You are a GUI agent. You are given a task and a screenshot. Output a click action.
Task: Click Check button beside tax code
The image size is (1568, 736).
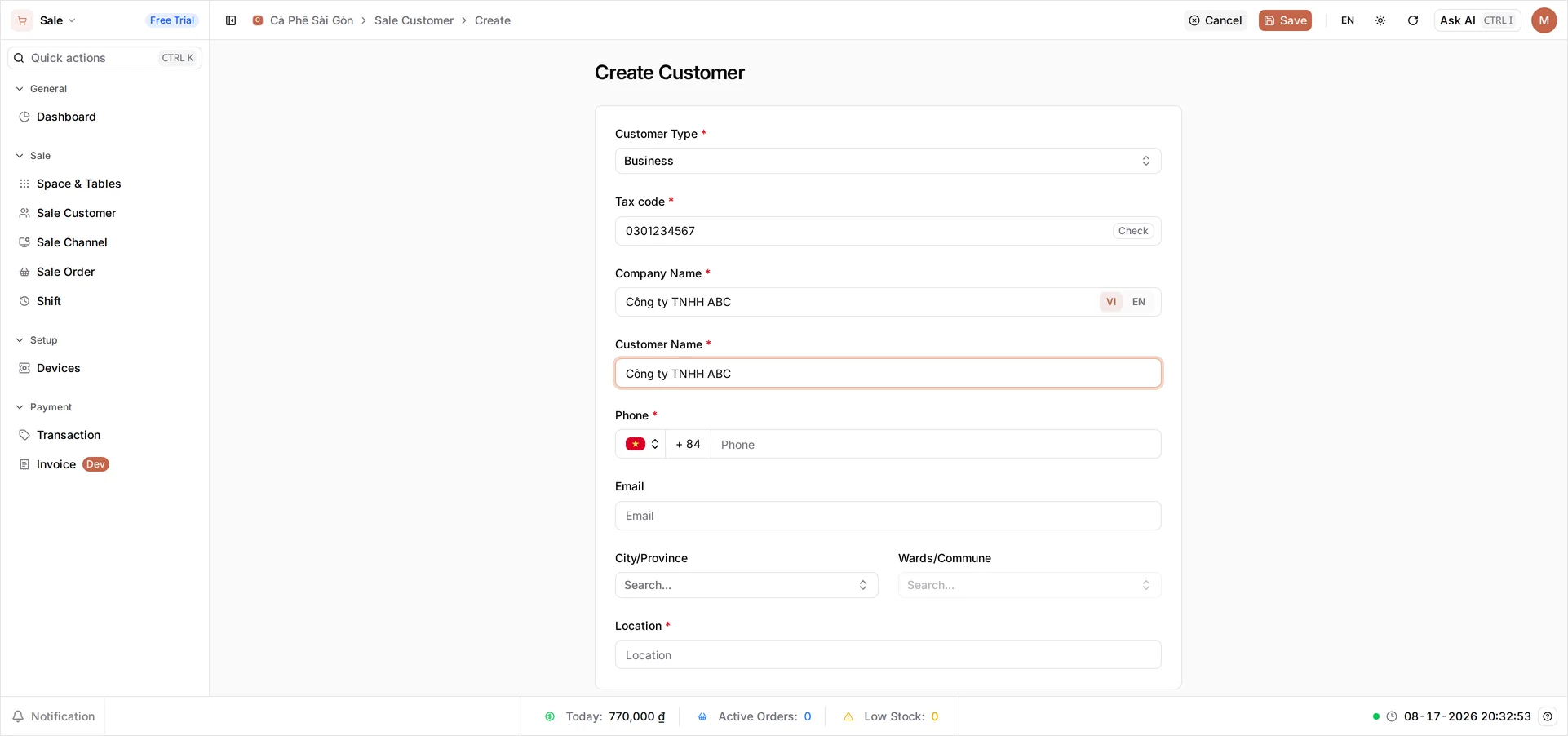(x=1133, y=231)
